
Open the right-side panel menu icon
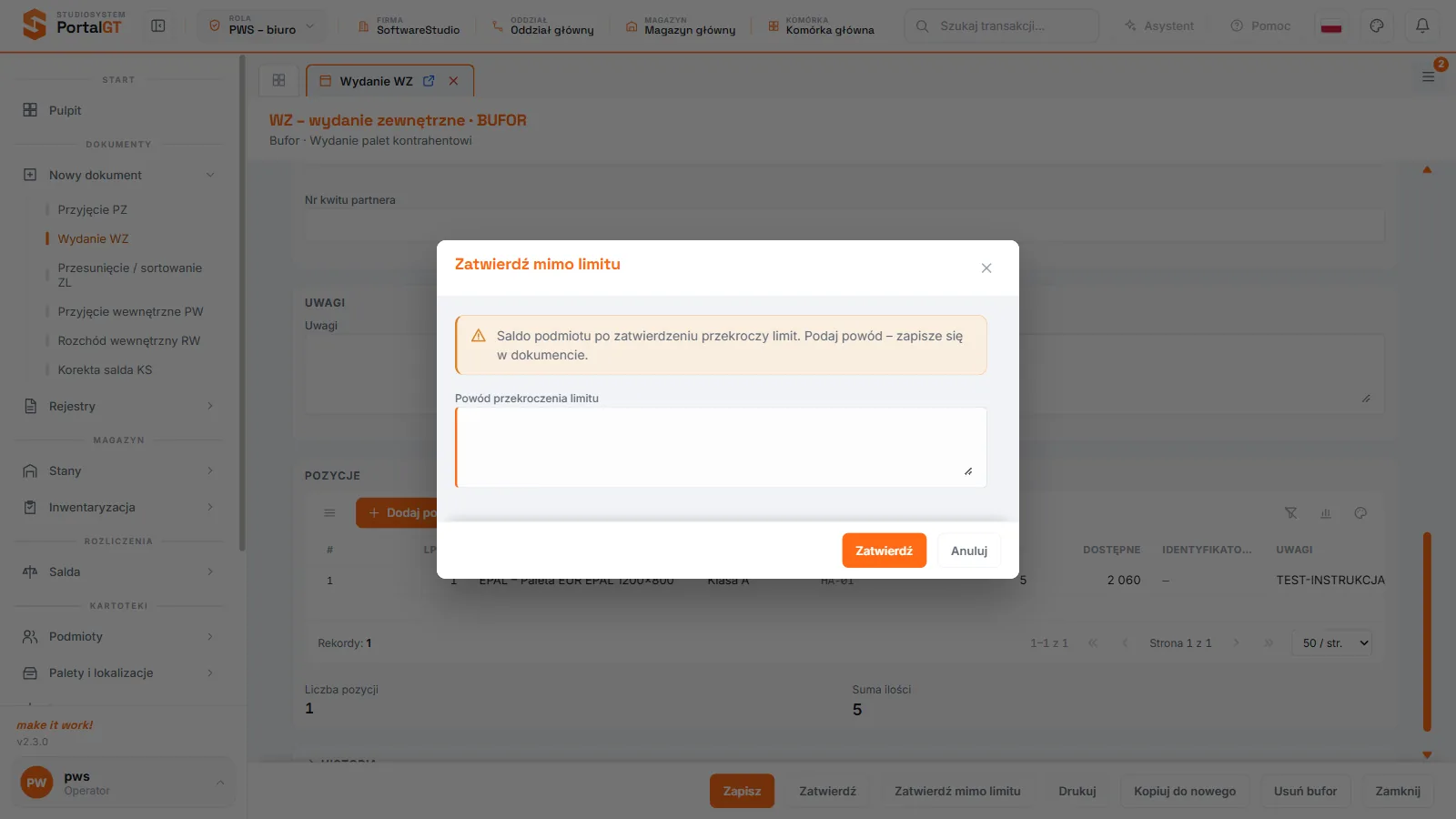click(x=1429, y=76)
